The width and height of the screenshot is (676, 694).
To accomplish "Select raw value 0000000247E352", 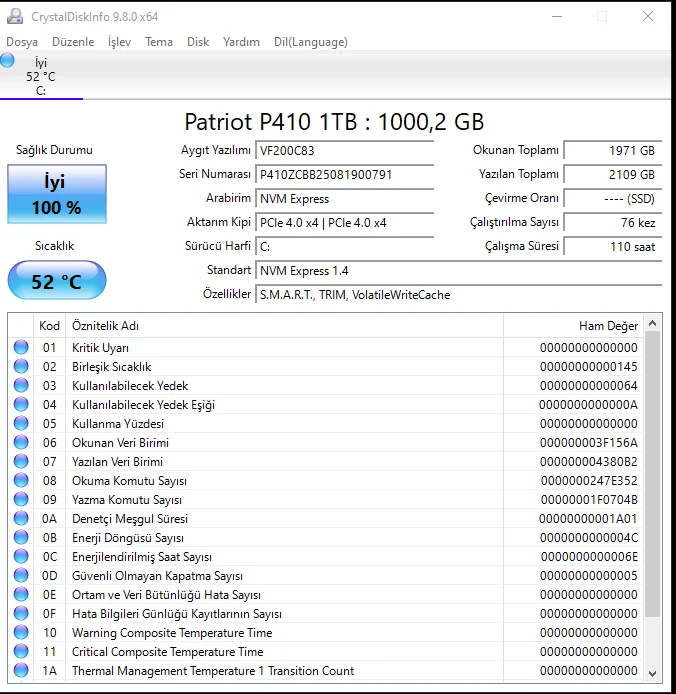I will (x=589, y=481).
